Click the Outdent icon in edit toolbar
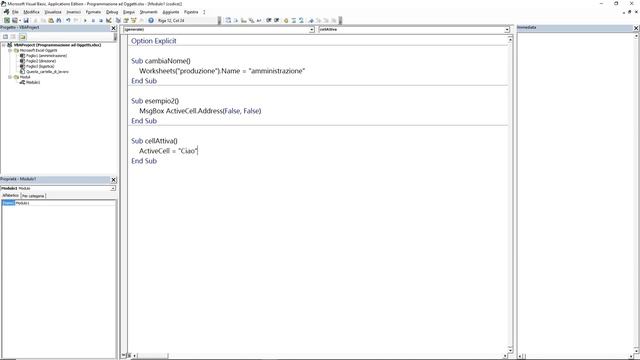Screen dimensions: 640x360 [x=276, y=20]
